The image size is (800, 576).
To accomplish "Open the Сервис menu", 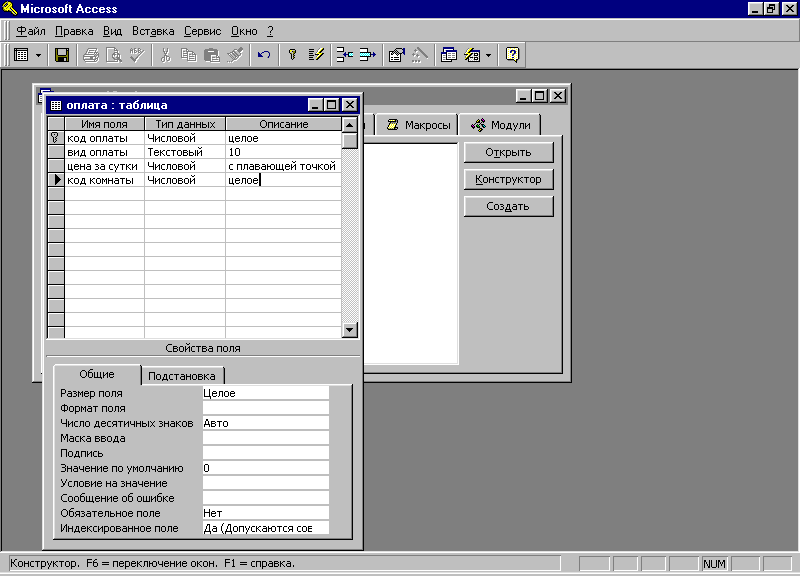I will pos(202,31).
